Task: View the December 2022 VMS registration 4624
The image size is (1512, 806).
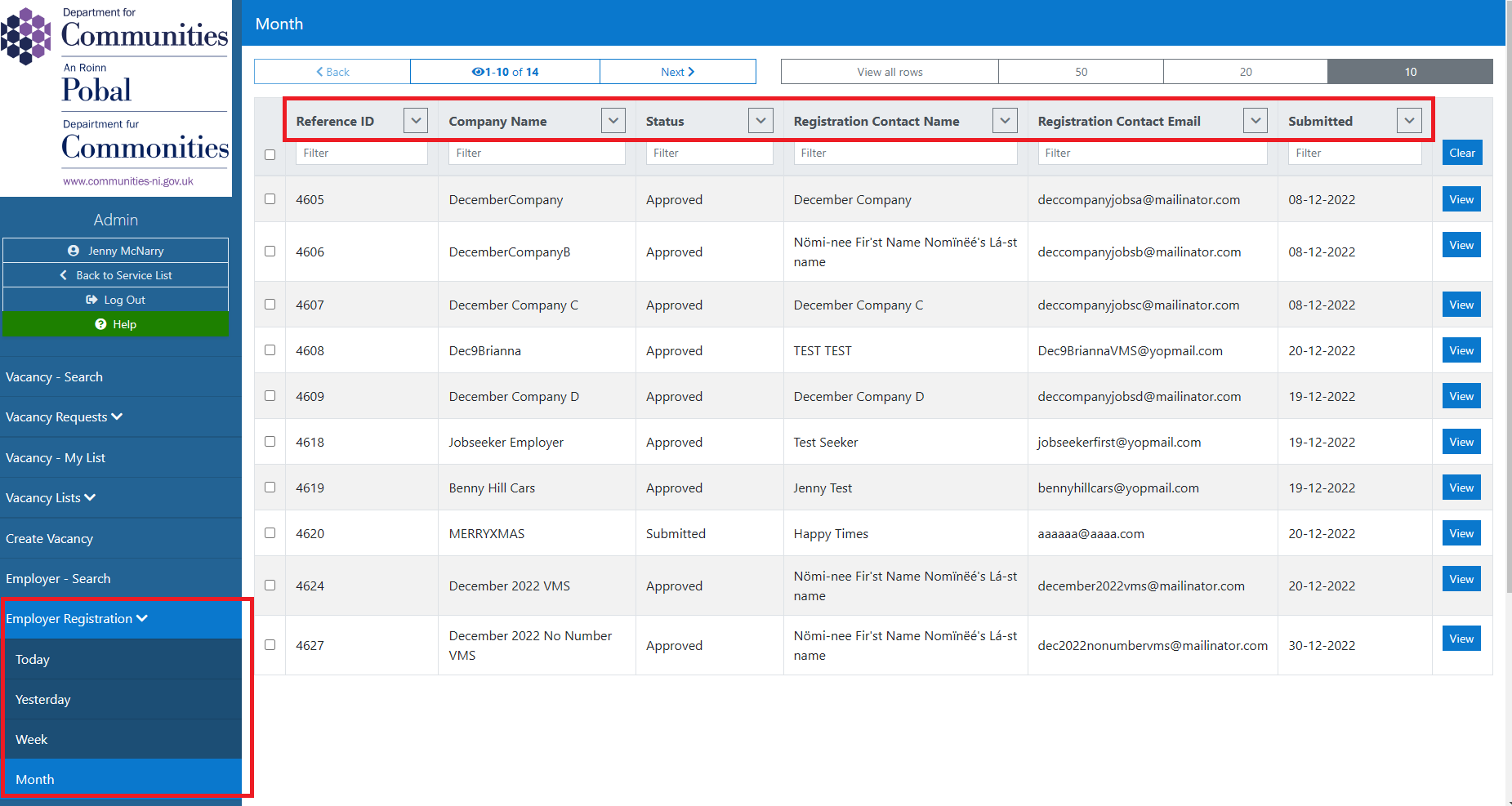Action: (1461, 579)
